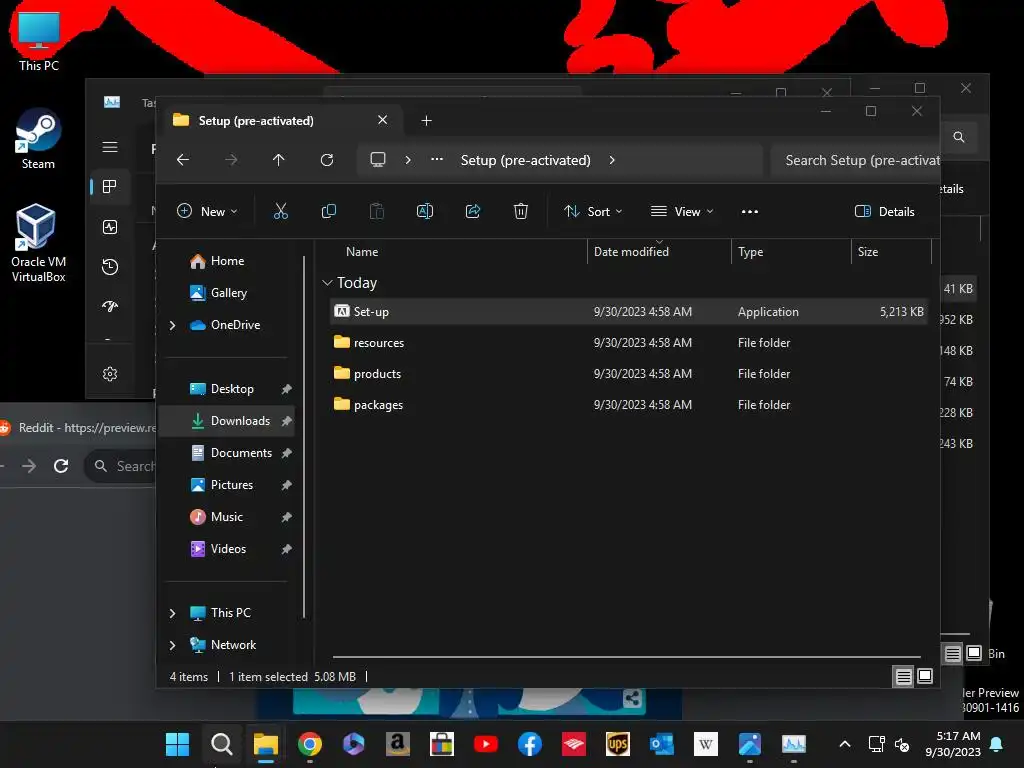Click chevron after Setup (pre-activated) breadcrumb
Viewport: 1024px width, 768px height.
tap(612, 160)
